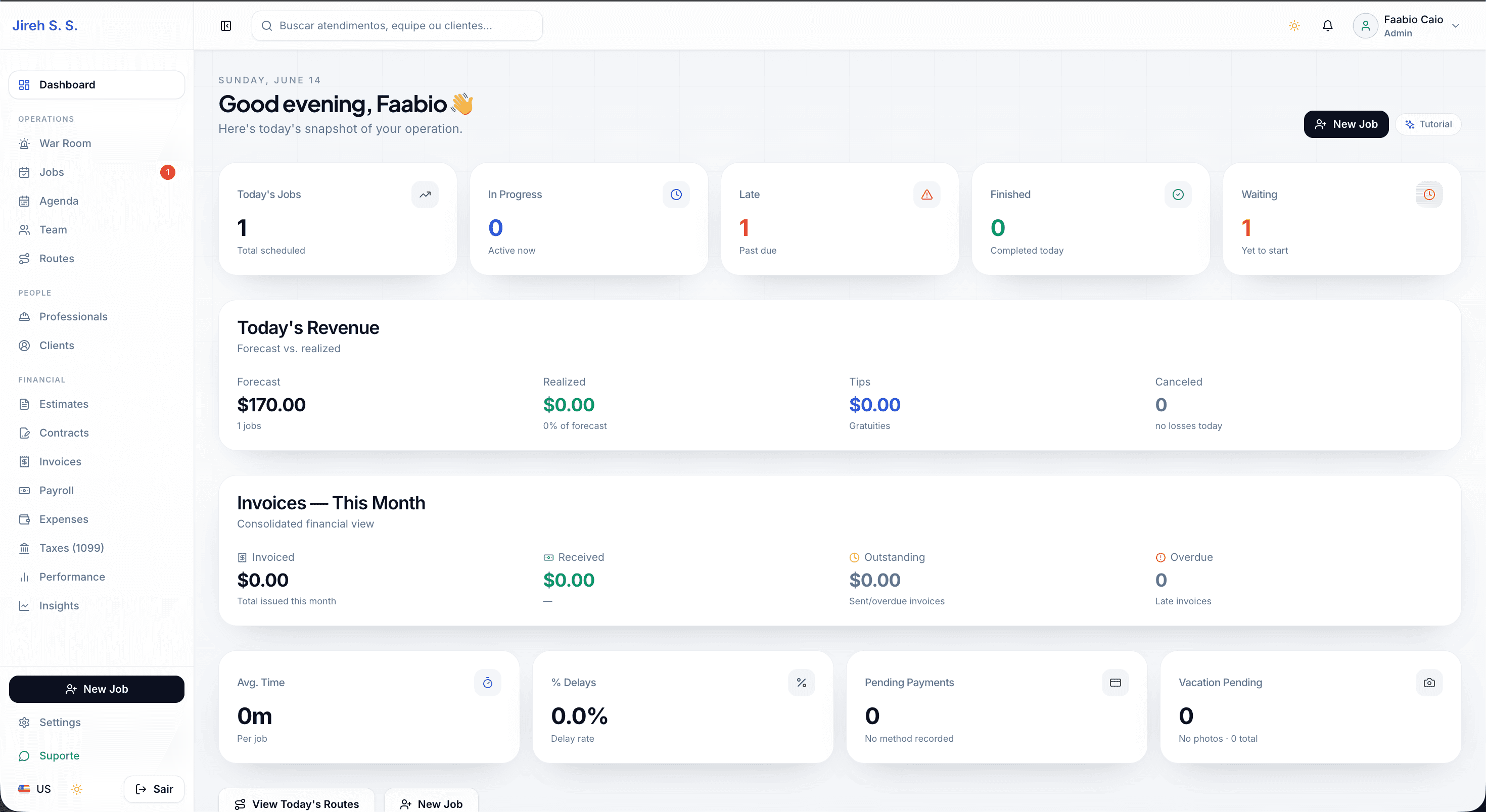
Task: Click the Jireh S. S. logo
Action: coord(45,25)
